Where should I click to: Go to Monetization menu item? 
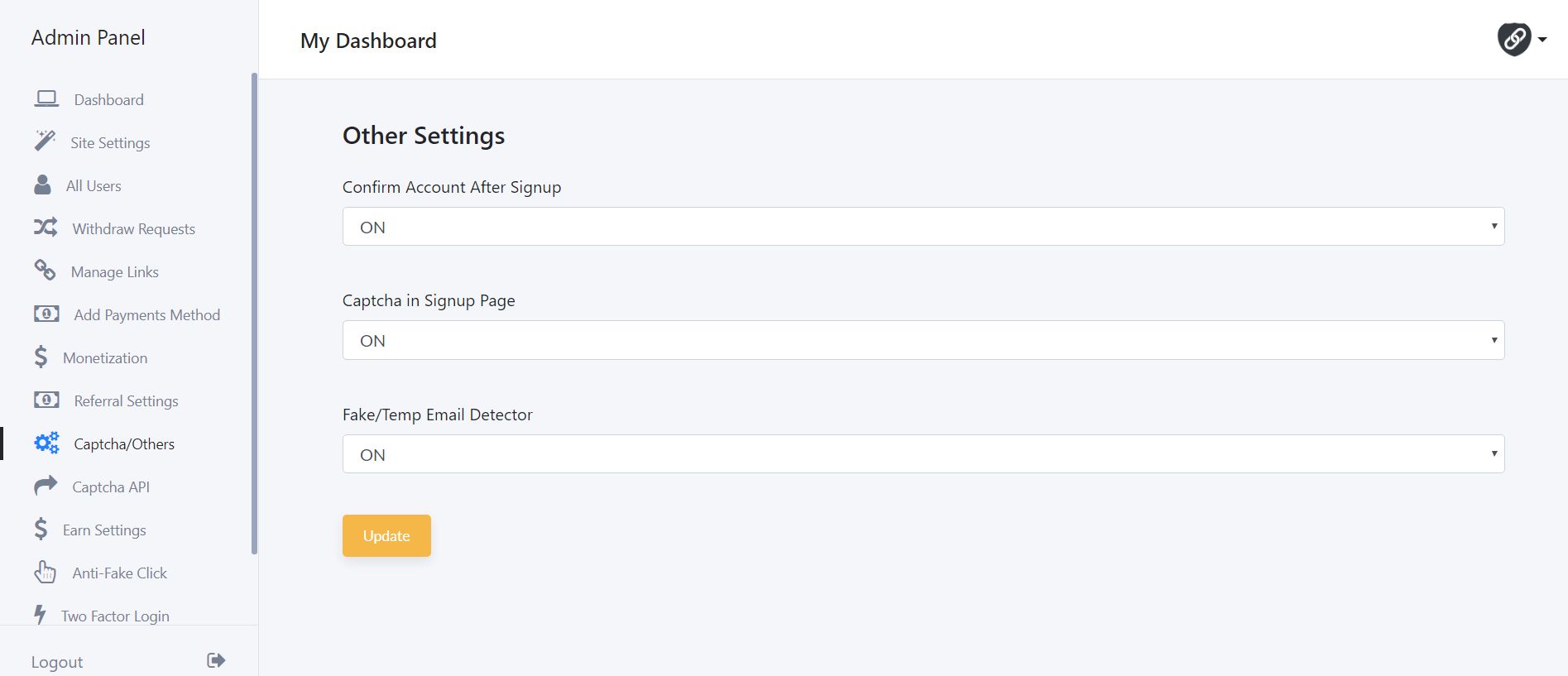[105, 358]
